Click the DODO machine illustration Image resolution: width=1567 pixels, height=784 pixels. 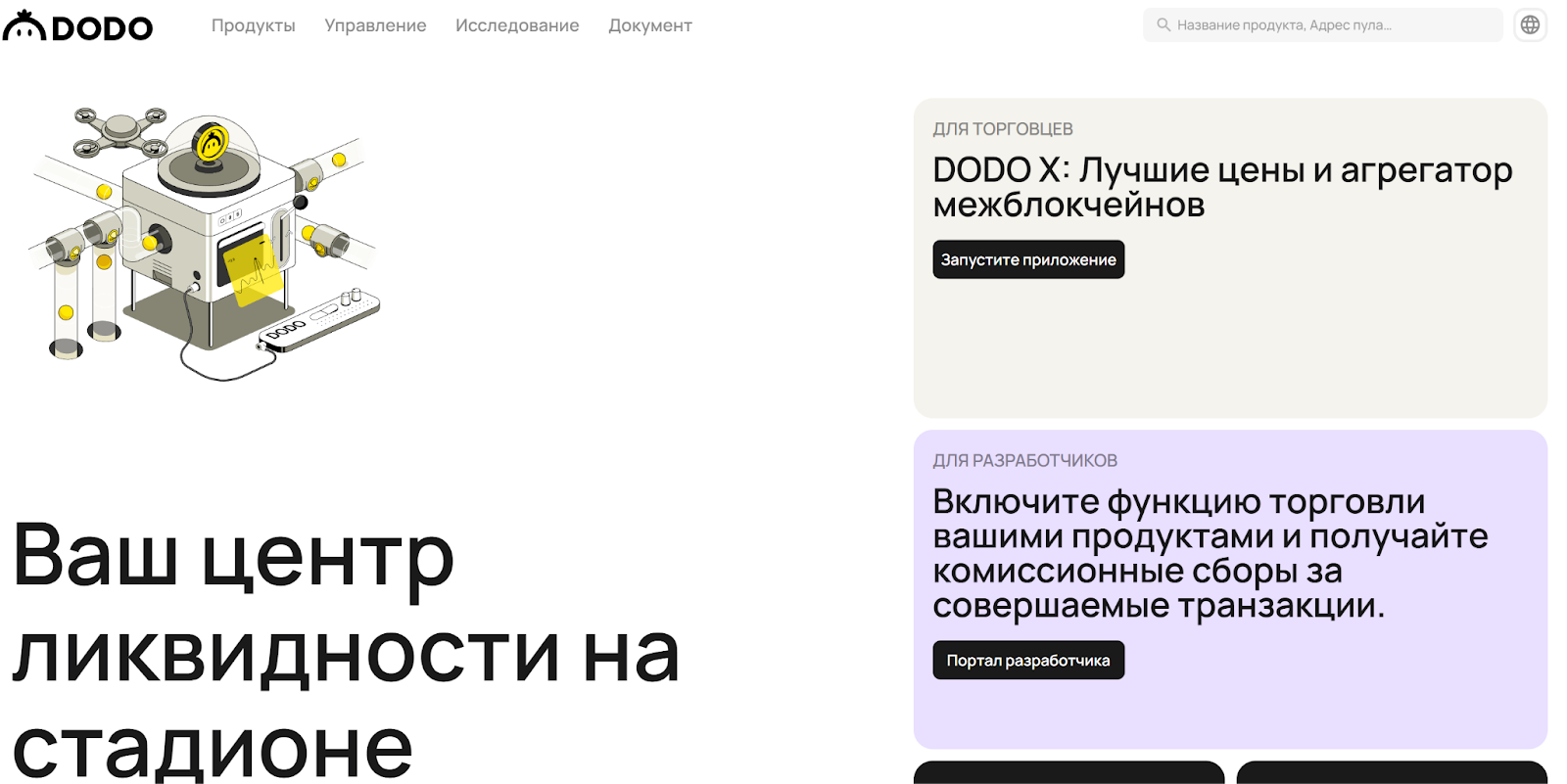[204, 243]
